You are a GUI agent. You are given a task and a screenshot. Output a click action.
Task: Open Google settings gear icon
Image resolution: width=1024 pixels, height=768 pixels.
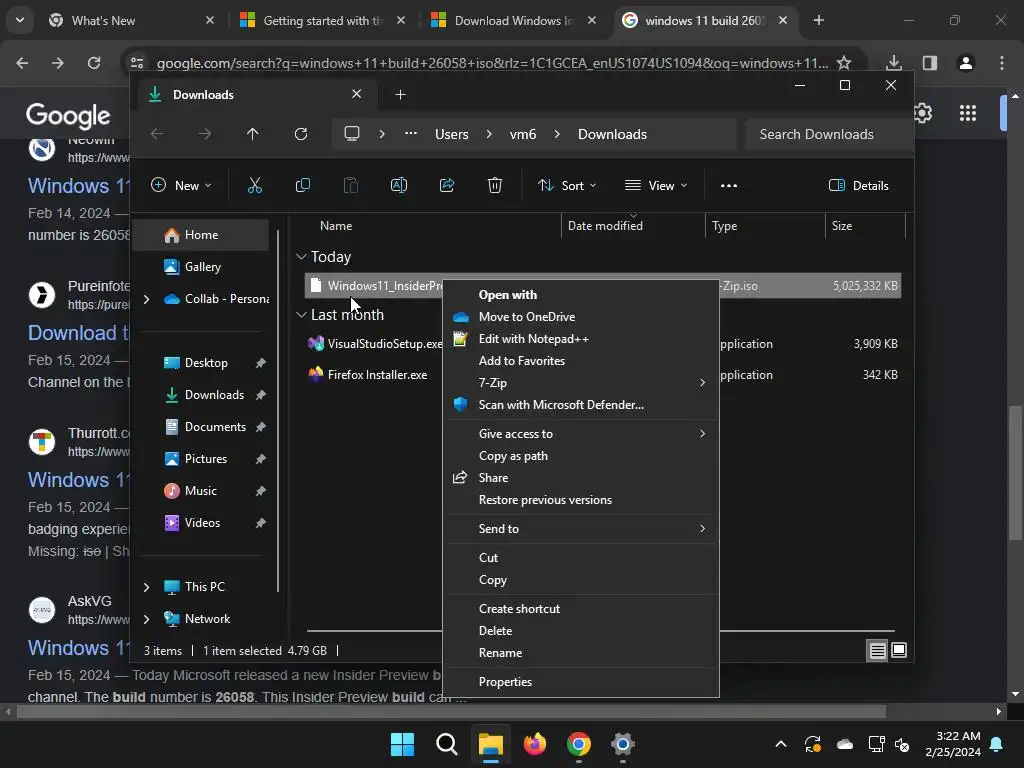[923, 113]
